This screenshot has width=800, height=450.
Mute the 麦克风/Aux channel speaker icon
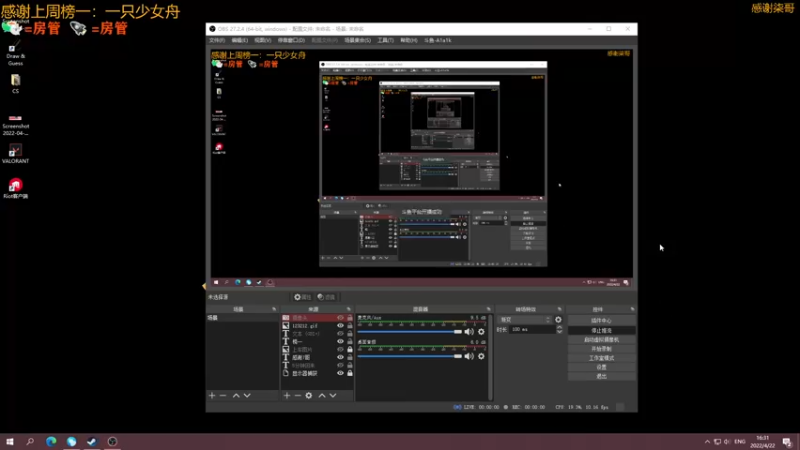click(x=469, y=332)
